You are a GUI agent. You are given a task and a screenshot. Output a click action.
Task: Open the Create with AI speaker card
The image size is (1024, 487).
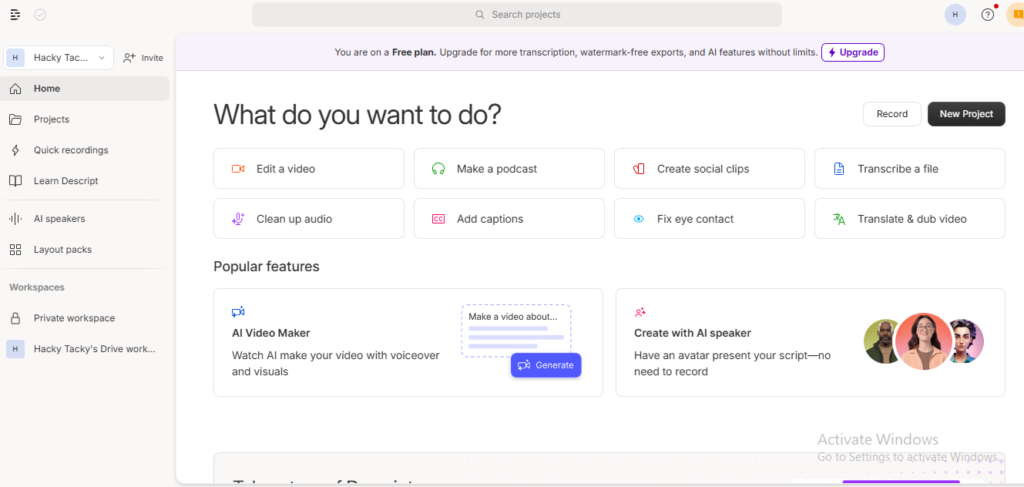[810, 343]
